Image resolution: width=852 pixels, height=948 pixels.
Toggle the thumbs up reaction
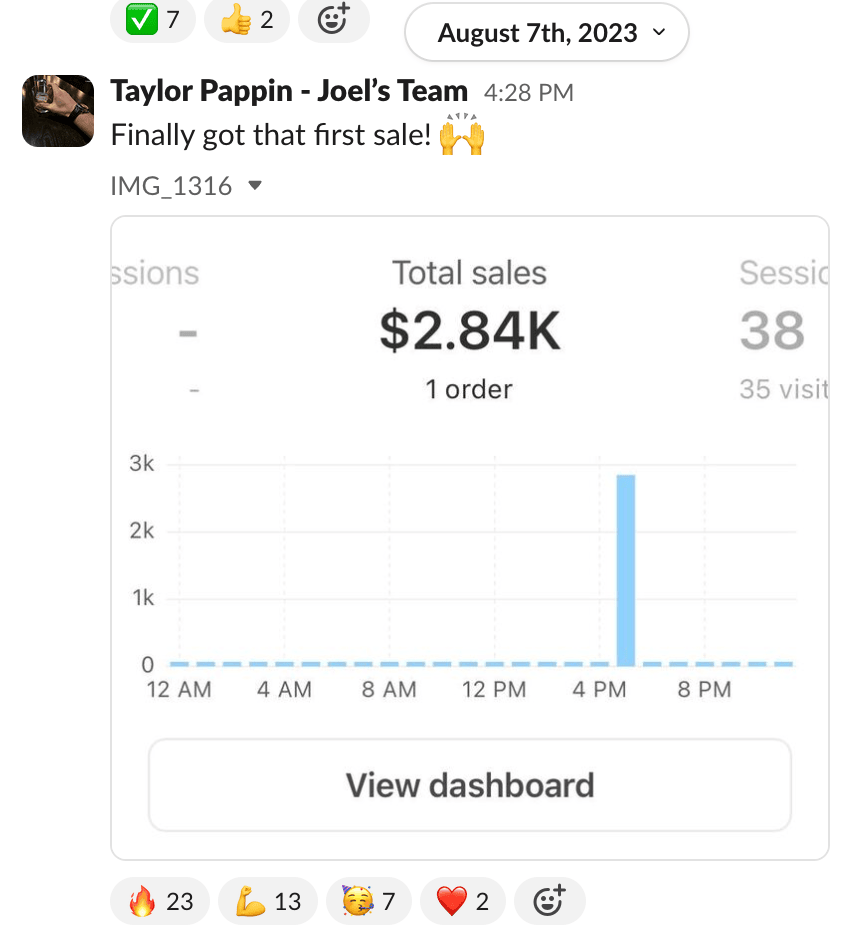(x=246, y=19)
